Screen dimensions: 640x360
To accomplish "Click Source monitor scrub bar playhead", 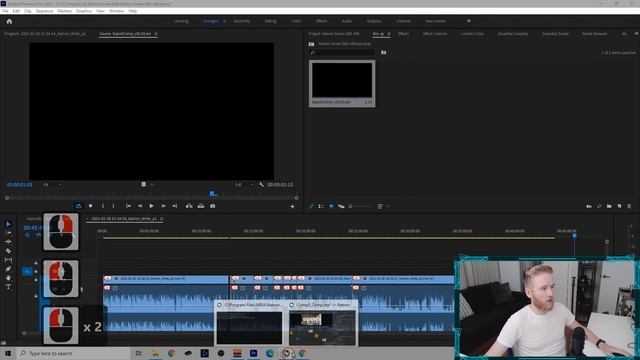I will coord(213,194).
